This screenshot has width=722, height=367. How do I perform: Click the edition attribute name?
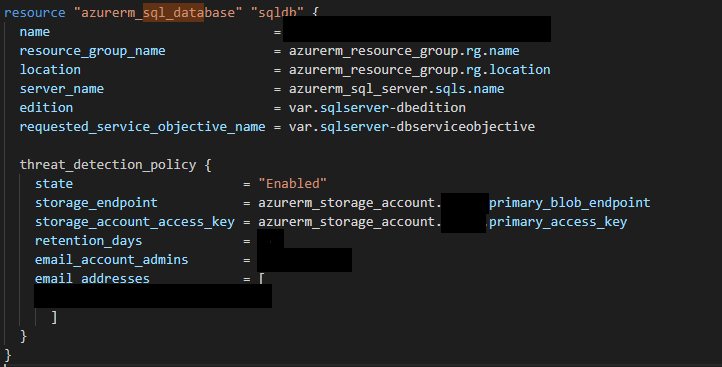point(46,107)
